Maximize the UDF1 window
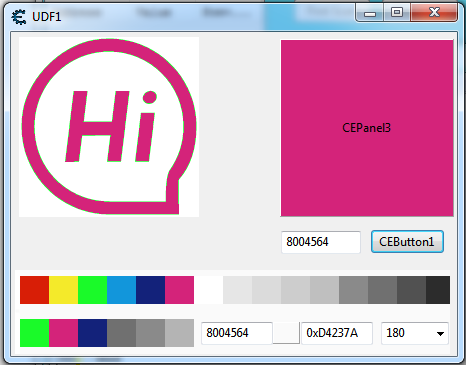Image resolution: width=466 pixels, height=365 pixels. (397, 13)
